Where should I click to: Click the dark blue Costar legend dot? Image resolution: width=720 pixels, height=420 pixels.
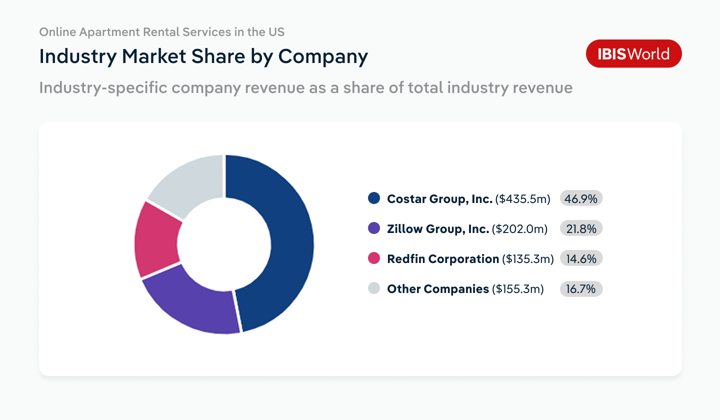pyautogui.click(x=374, y=199)
